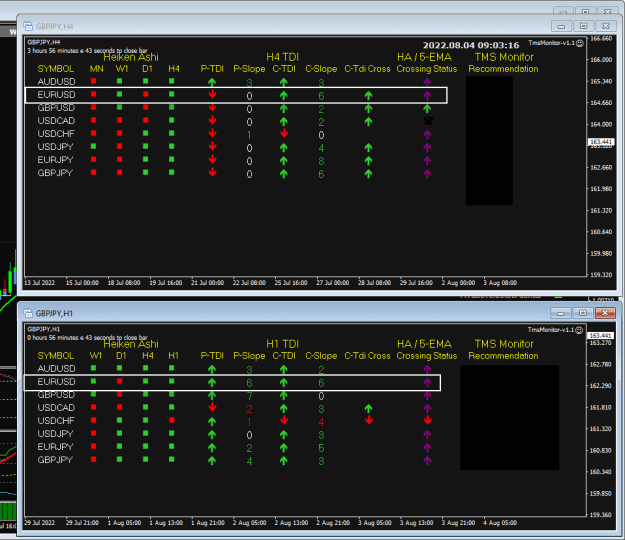Close the GBPJPY,H1 chart window

pos(605,313)
